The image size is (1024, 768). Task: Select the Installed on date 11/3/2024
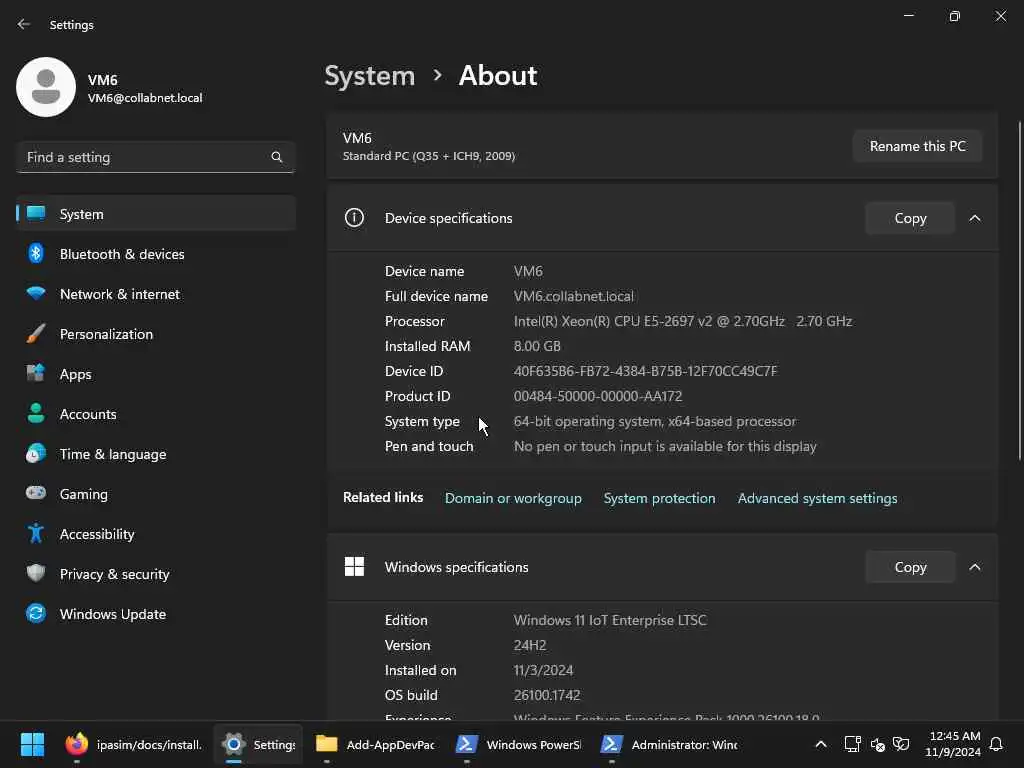tap(543, 670)
